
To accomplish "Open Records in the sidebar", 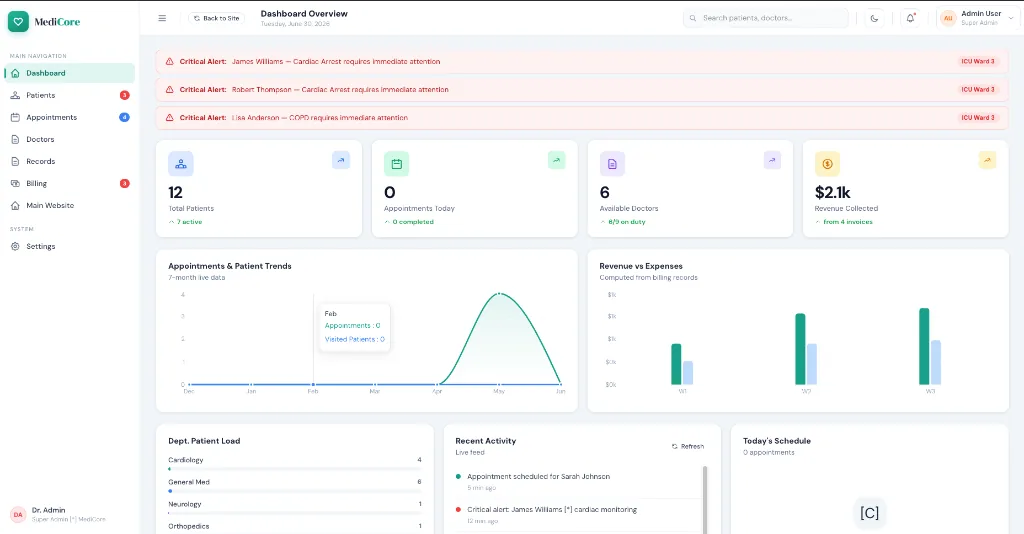I will 69,161.
